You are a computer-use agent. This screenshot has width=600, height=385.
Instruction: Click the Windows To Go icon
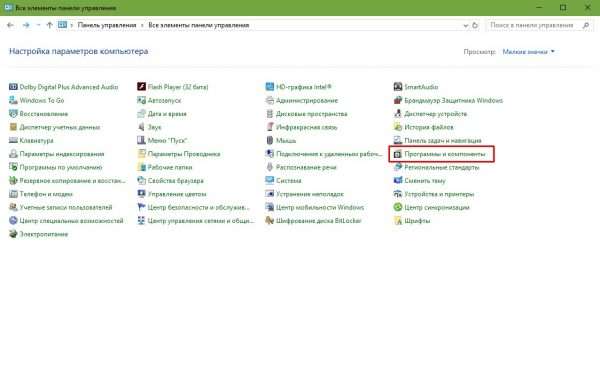pos(13,100)
